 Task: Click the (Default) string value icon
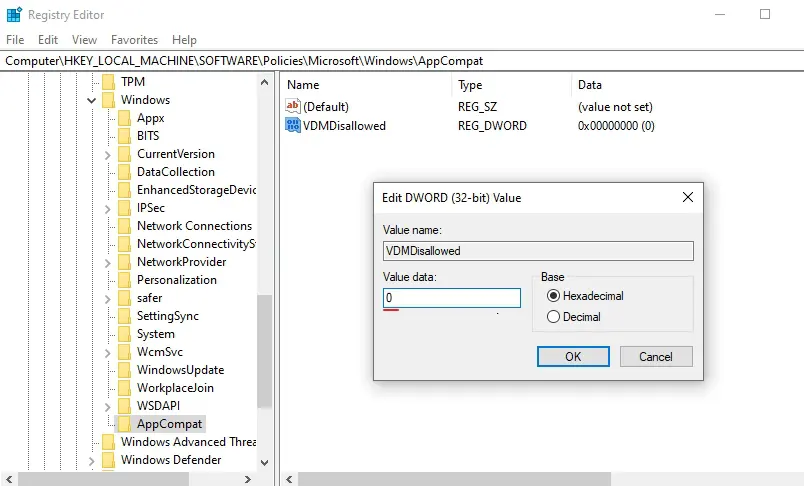(x=293, y=106)
